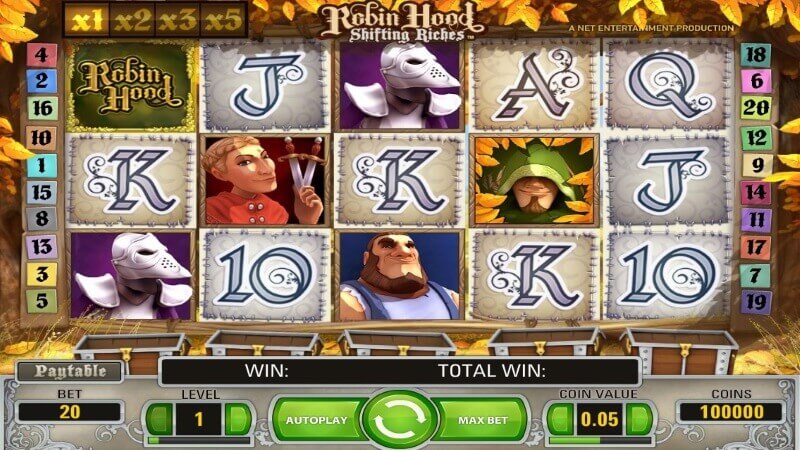
Task: Select the red-dressed character holding daggers symbol
Action: (x=265, y=181)
